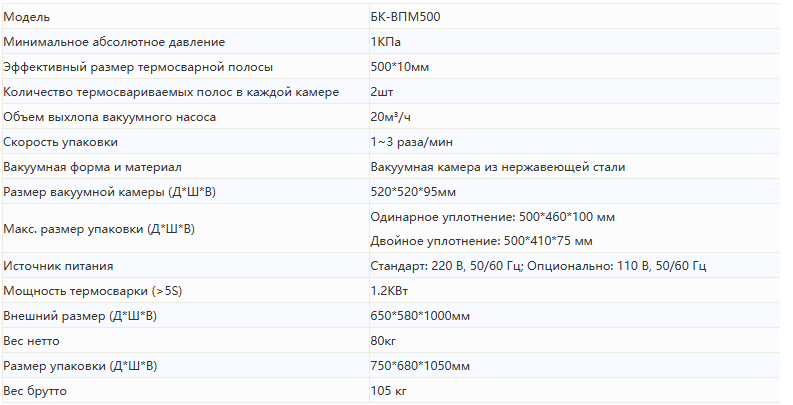Click the '80кг' net weight value

(384, 341)
